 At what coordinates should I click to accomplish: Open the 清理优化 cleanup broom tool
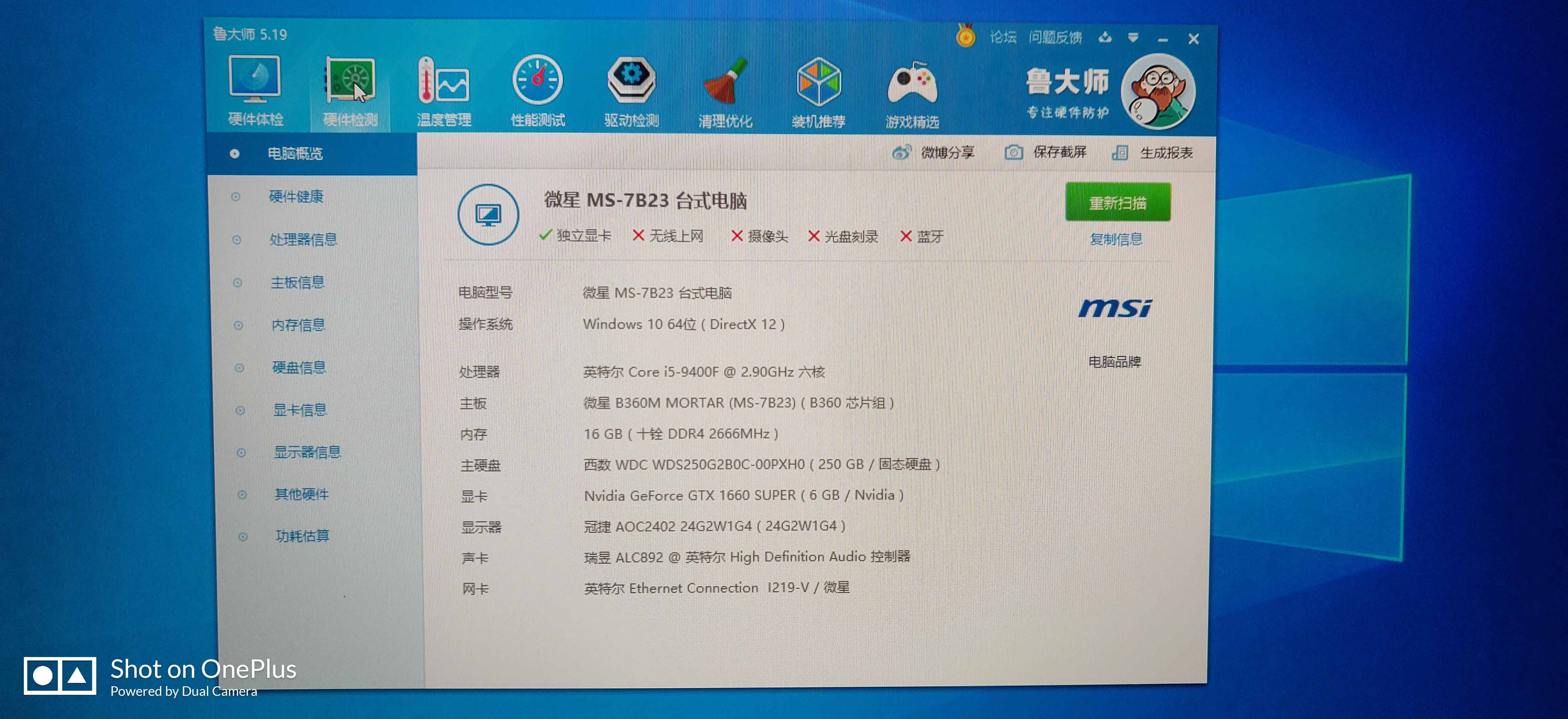click(725, 93)
